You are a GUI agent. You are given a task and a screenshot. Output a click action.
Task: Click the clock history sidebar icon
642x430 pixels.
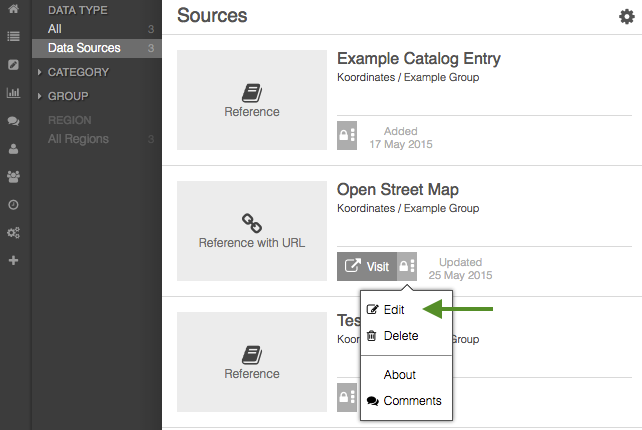click(x=14, y=205)
